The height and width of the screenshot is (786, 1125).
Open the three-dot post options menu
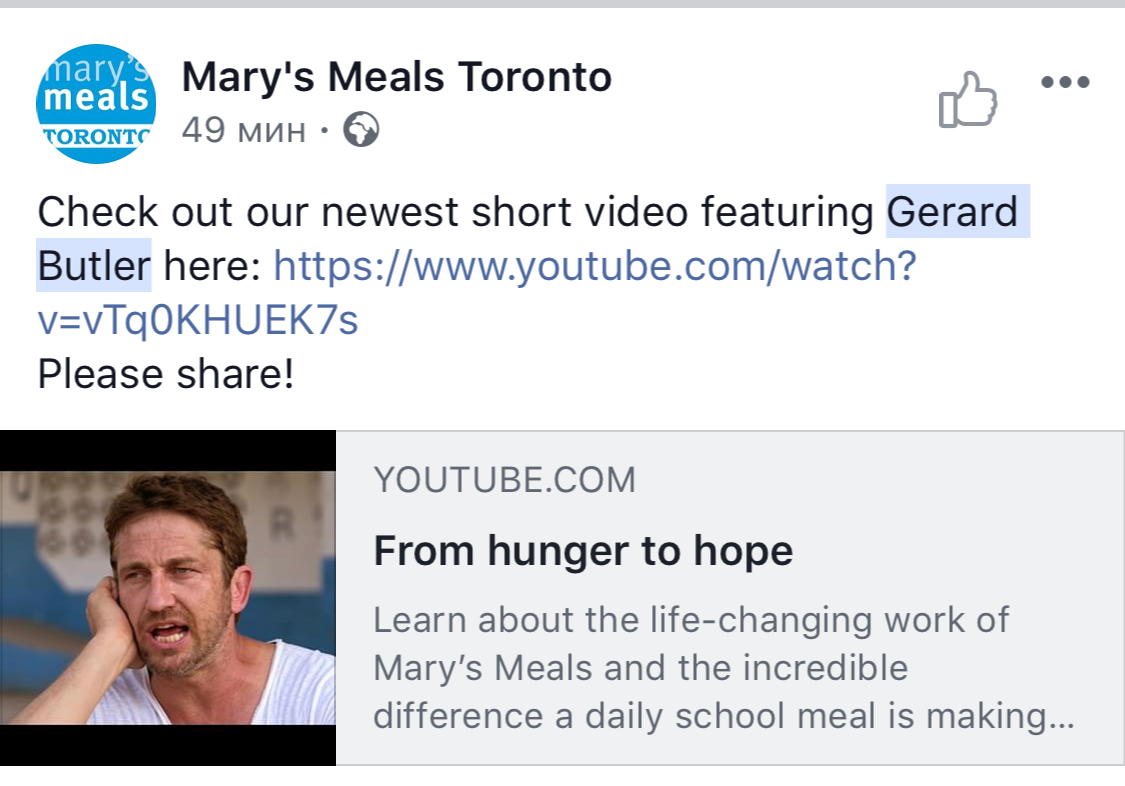[x=1065, y=82]
